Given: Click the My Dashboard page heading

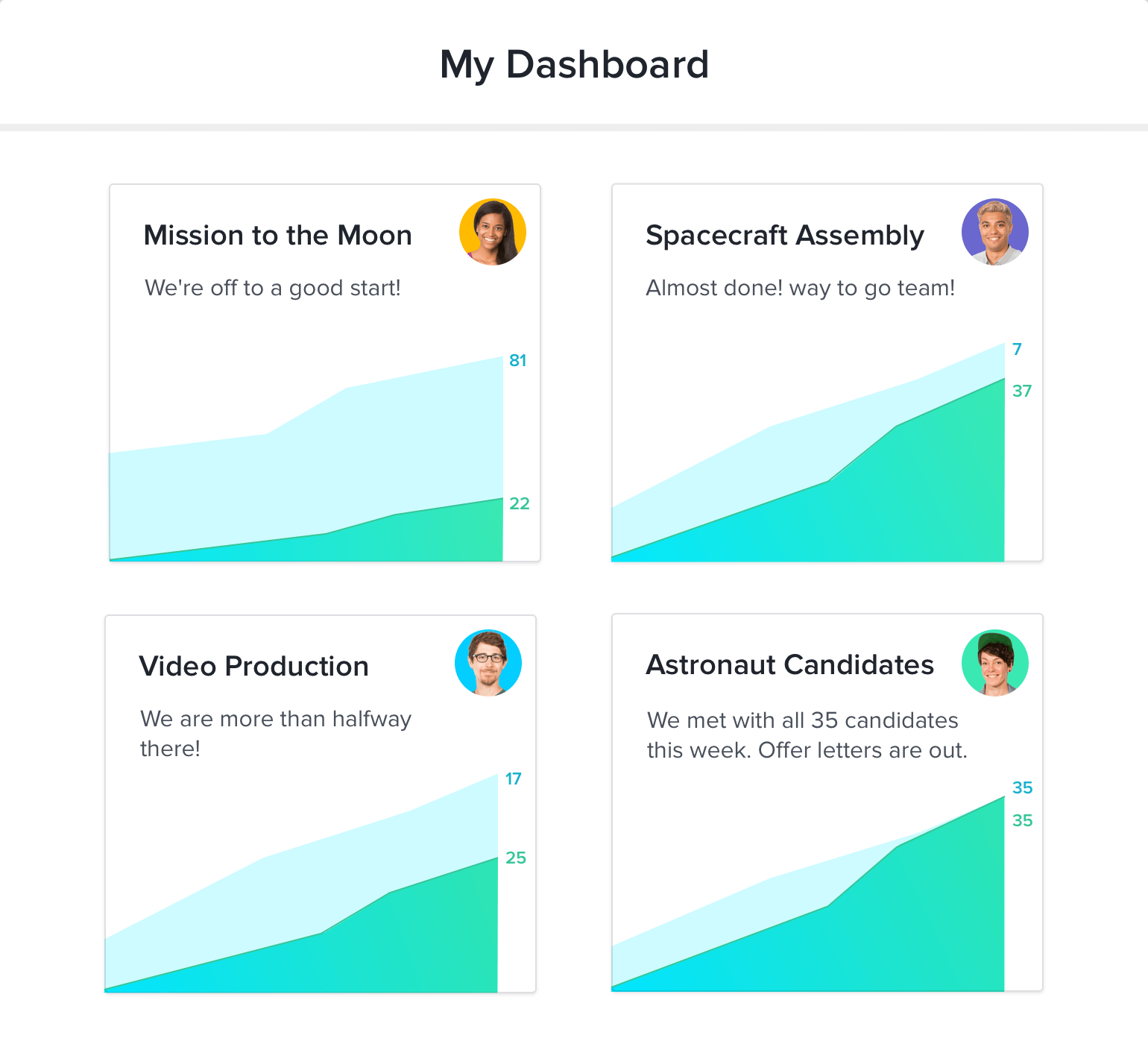Looking at the screenshot, I should pyautogui.click(x=574, y=65).
